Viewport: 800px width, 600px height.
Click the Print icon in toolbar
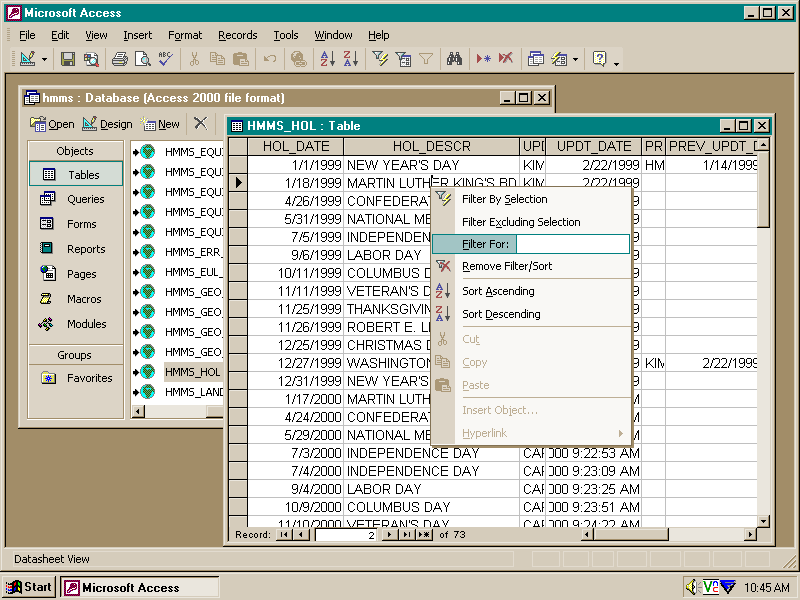point(119,59)
